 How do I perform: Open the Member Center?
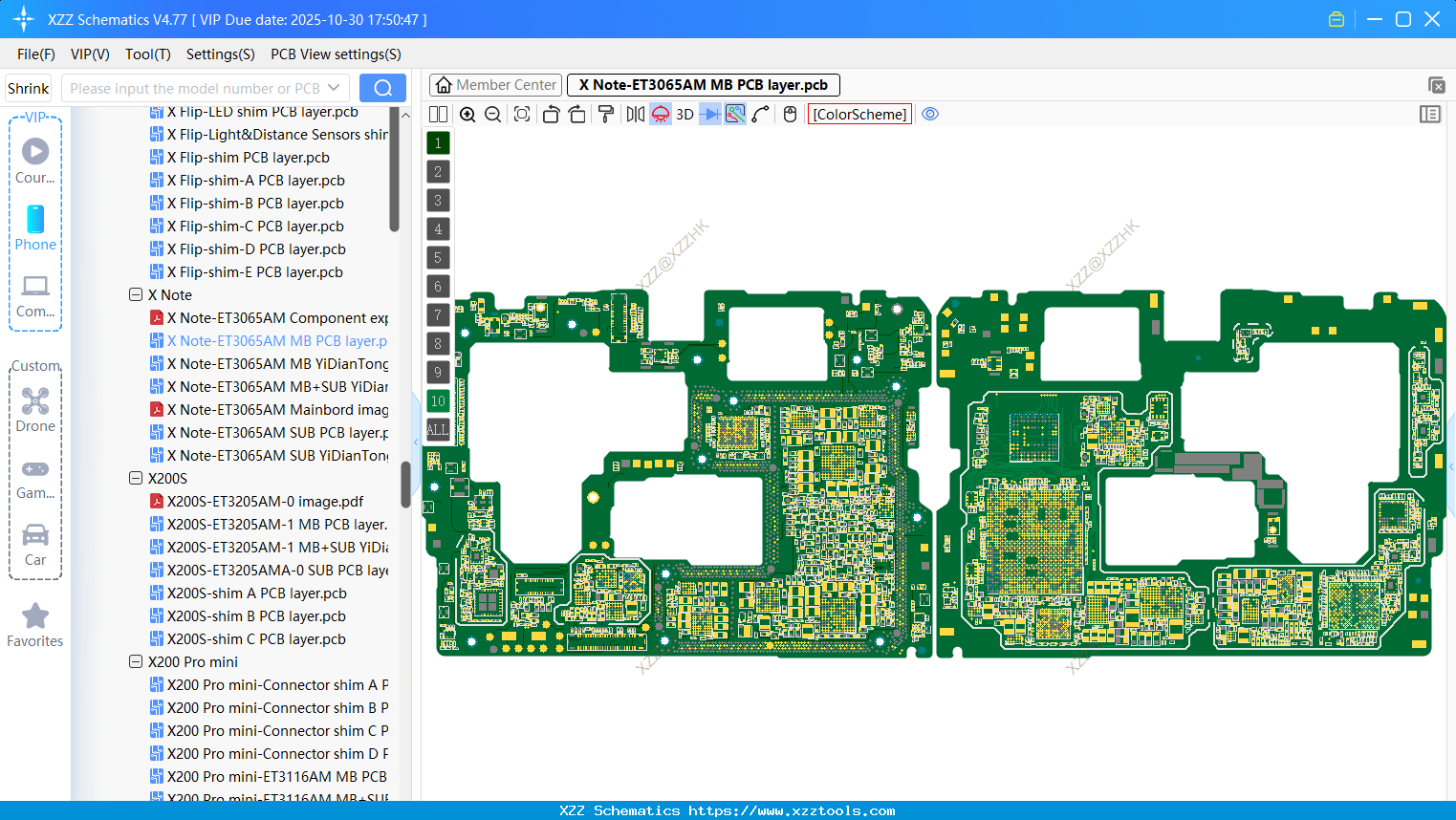pos(495,84)
